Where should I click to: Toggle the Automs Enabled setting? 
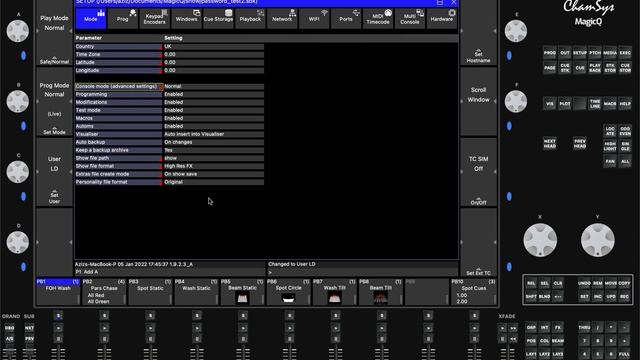click(213, 126)
